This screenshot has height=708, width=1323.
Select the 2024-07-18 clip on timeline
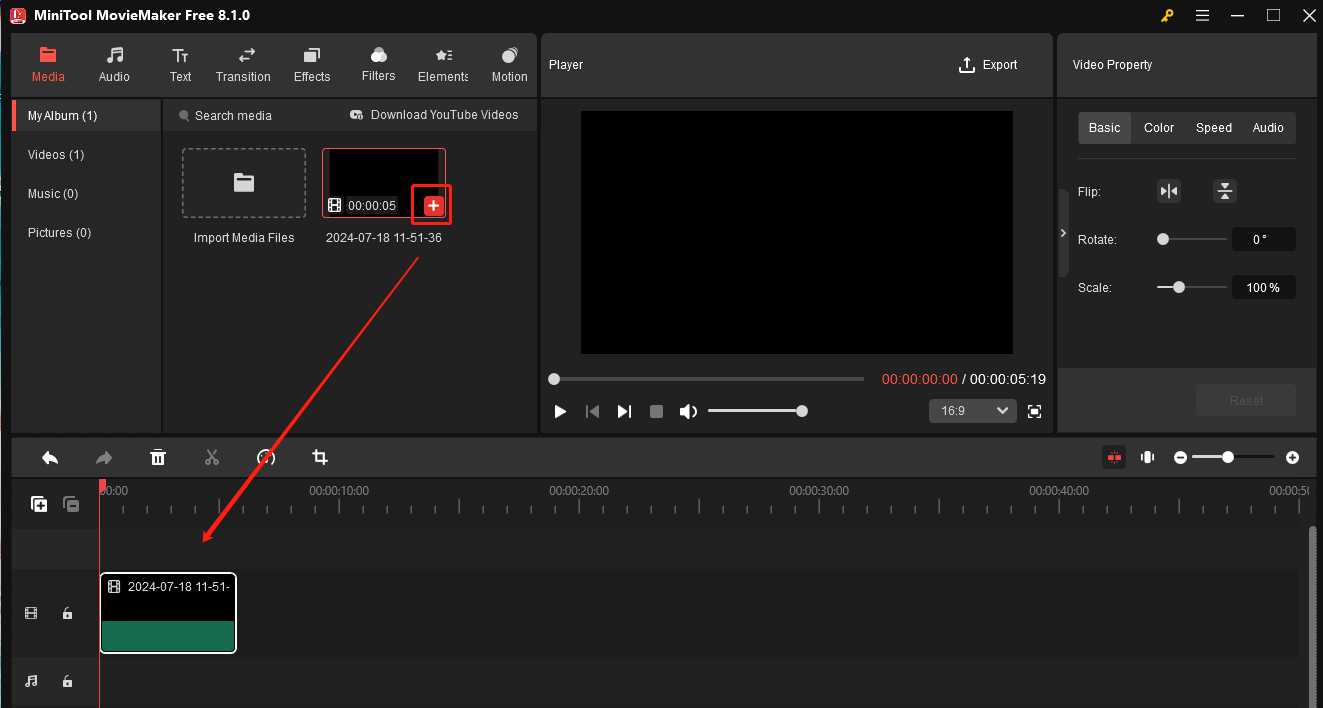(x=168, y=613)
